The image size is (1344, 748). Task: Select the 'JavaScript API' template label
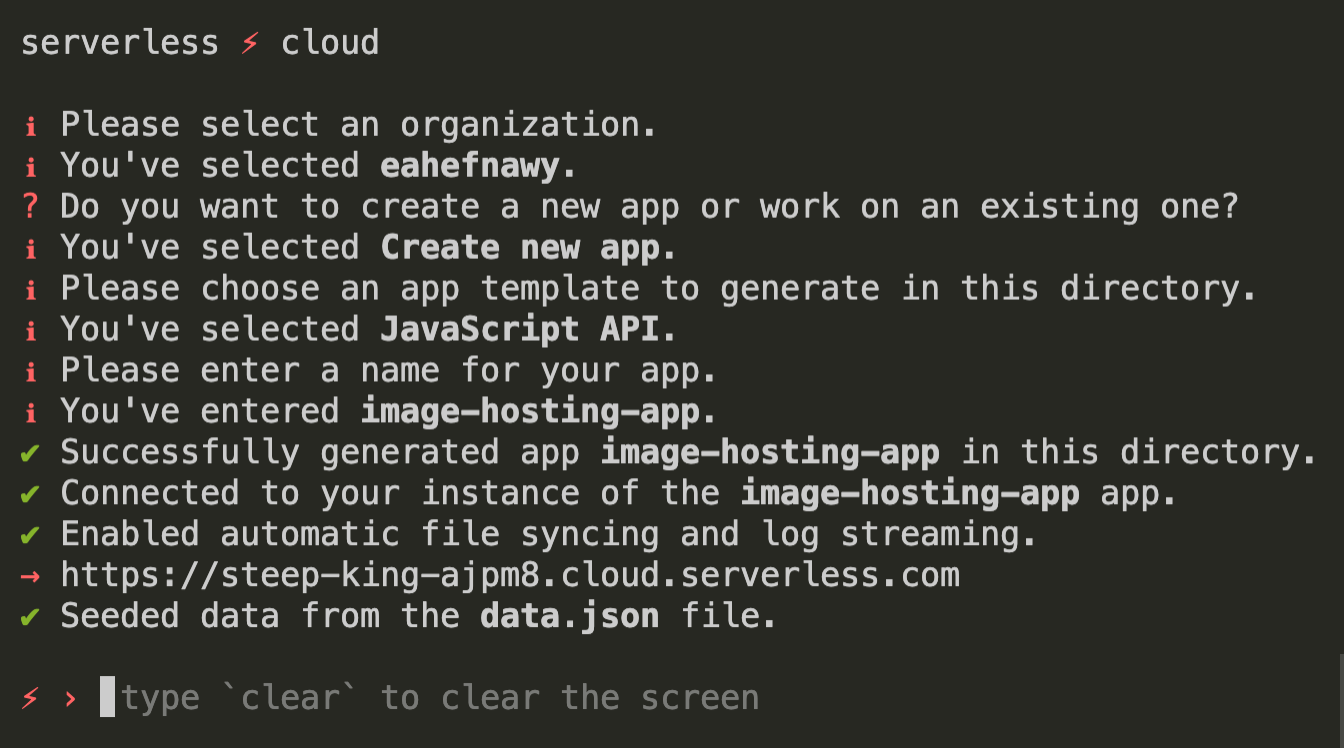513,329
